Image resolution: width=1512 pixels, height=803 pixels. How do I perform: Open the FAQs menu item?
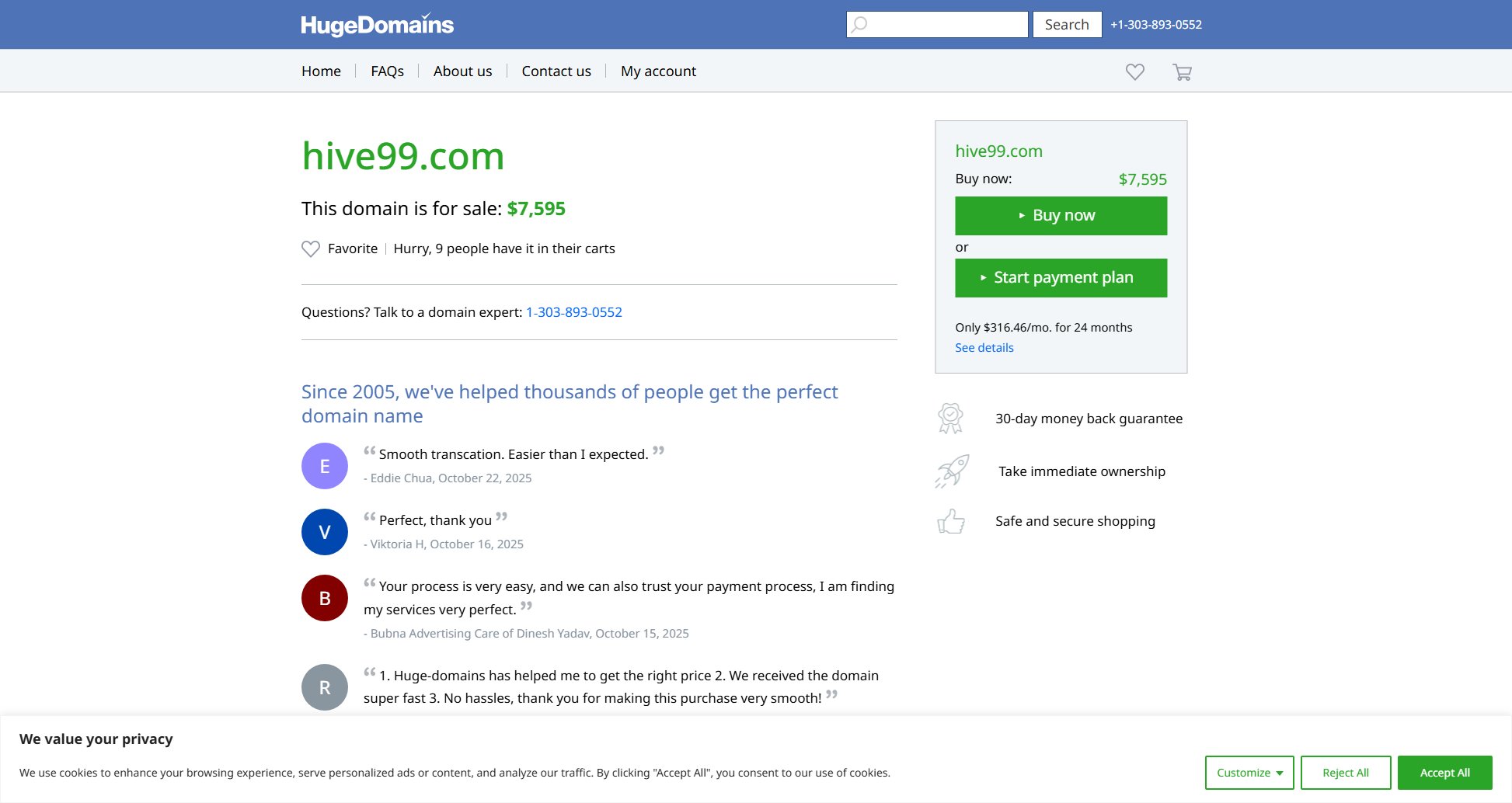point(386,71)
